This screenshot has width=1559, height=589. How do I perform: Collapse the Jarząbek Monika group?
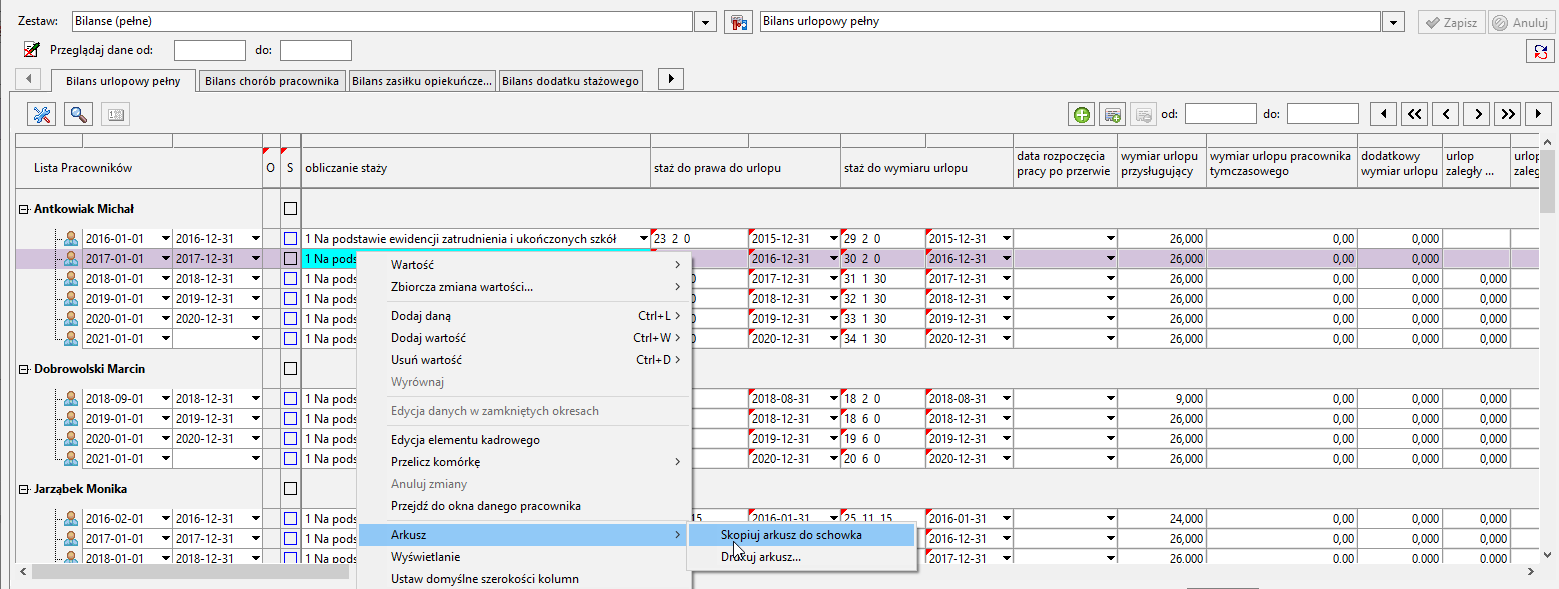pos(24,489)
